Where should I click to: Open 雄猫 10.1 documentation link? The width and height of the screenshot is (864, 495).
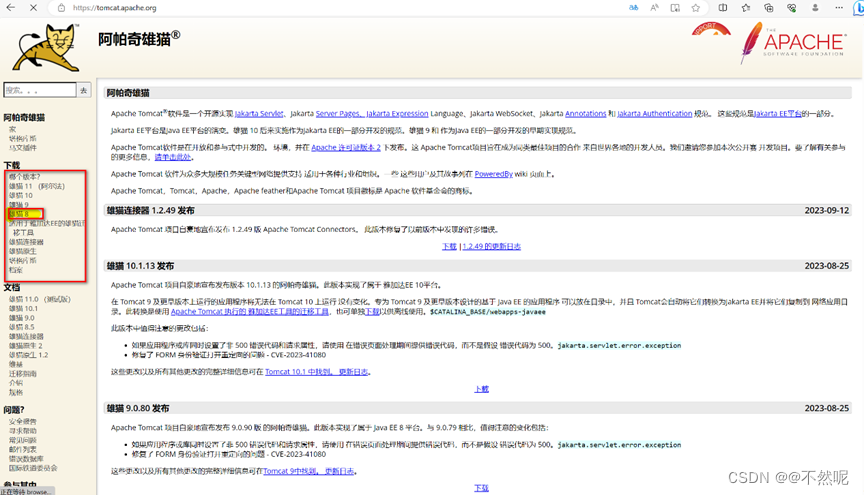[23, 309]
